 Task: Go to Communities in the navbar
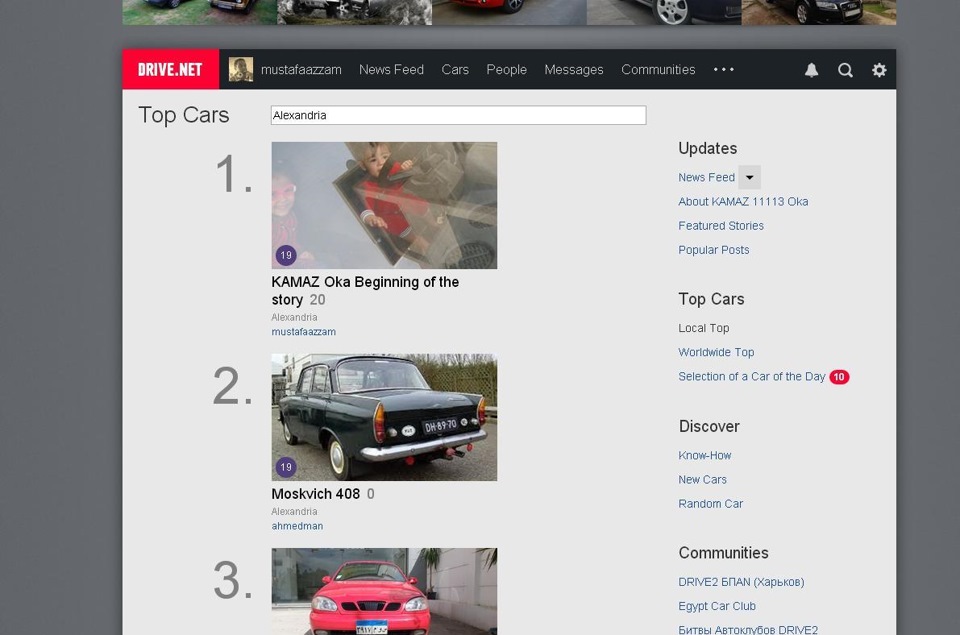coord(657,69)
